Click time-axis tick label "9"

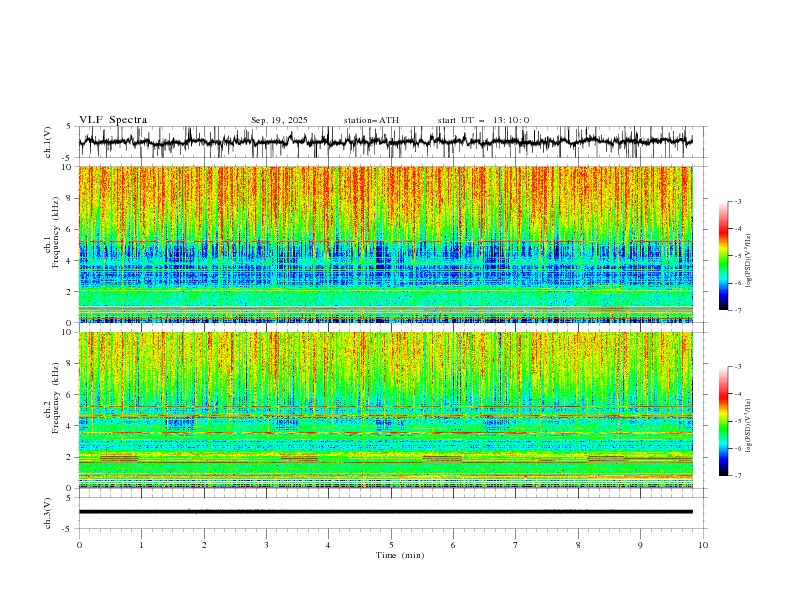(640, 545)
